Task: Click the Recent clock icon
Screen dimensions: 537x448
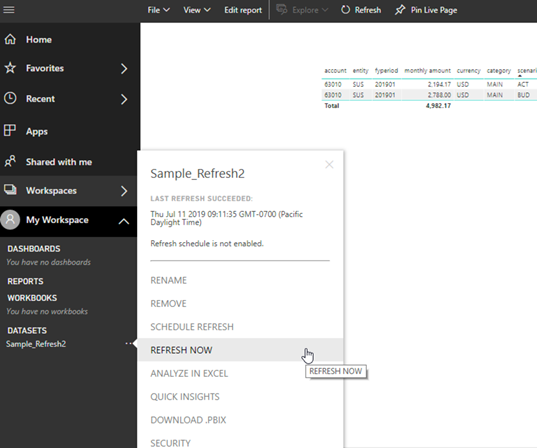Action: [x=10, y=98]
